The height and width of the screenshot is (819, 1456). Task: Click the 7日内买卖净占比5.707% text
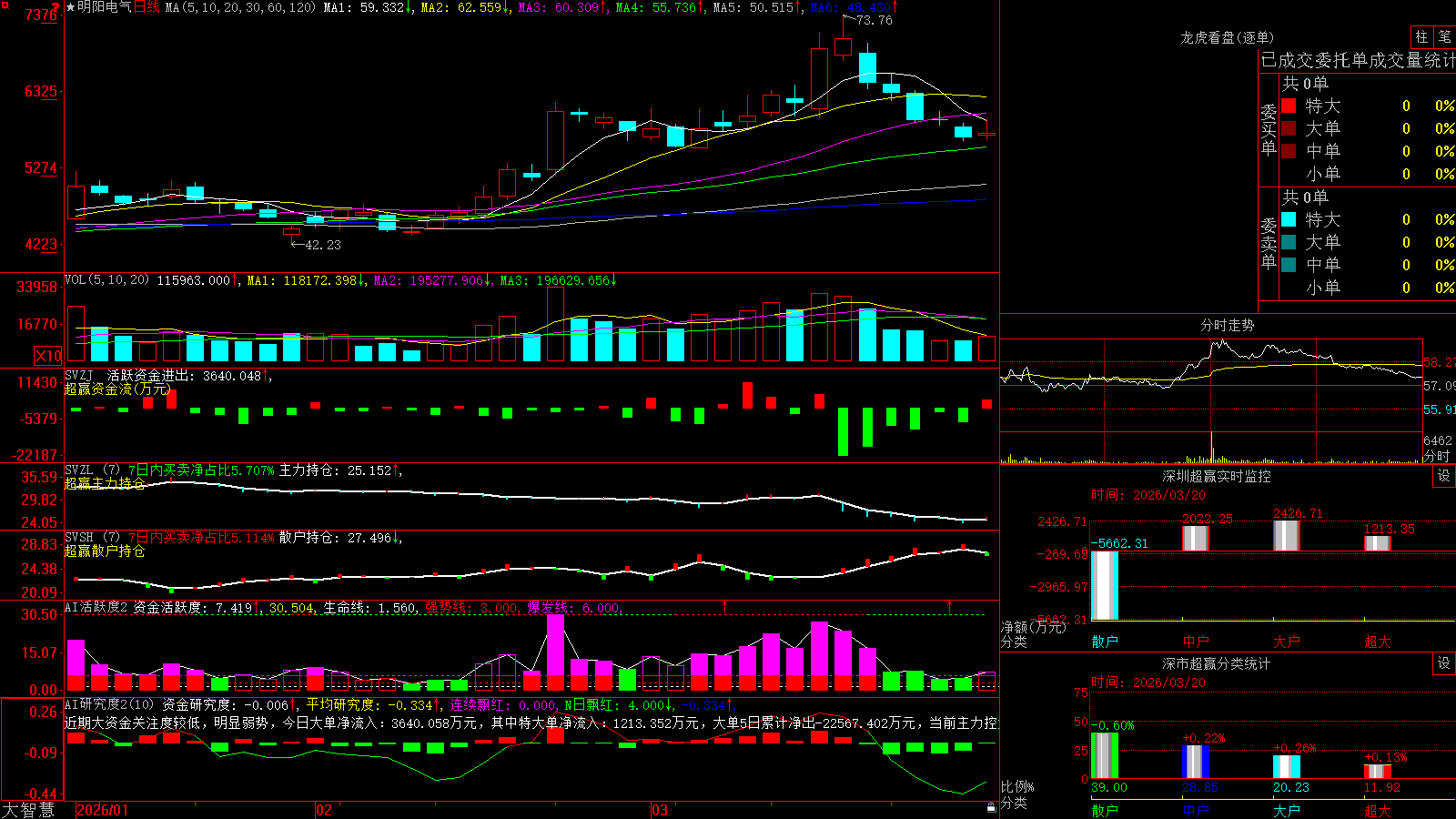pos(201,470)
